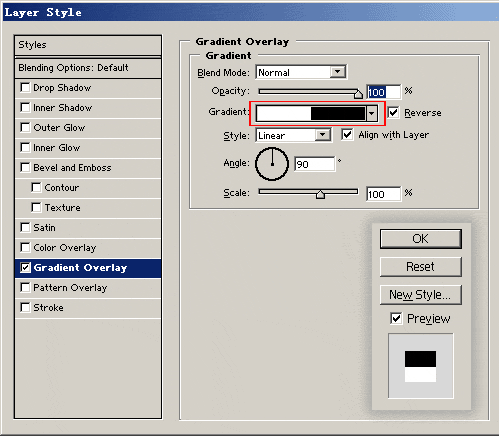Open the gradient picker dropdown arrow
The width and height of the screenshot is (499, 436).
(x=372, y=113)
